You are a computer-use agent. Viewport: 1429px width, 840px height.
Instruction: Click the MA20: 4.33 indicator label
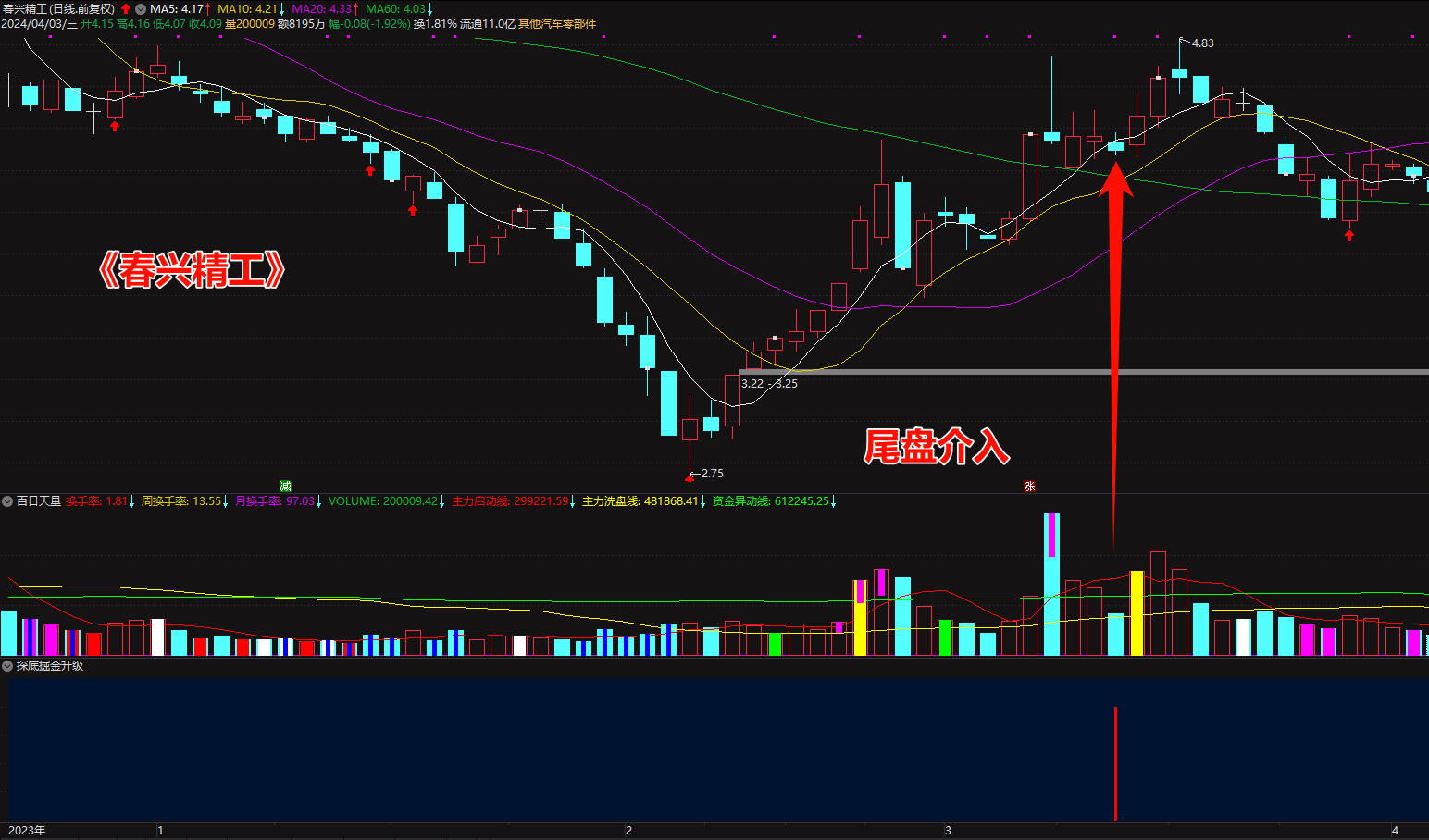(322, 9)
